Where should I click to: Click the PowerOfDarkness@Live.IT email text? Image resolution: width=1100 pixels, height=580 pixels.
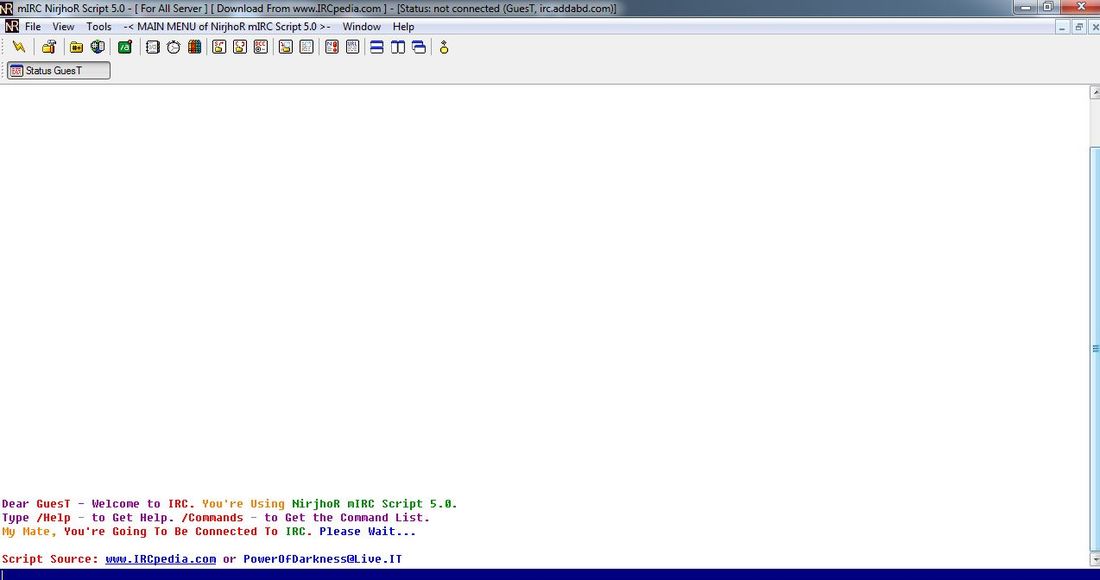coord(323,559)
